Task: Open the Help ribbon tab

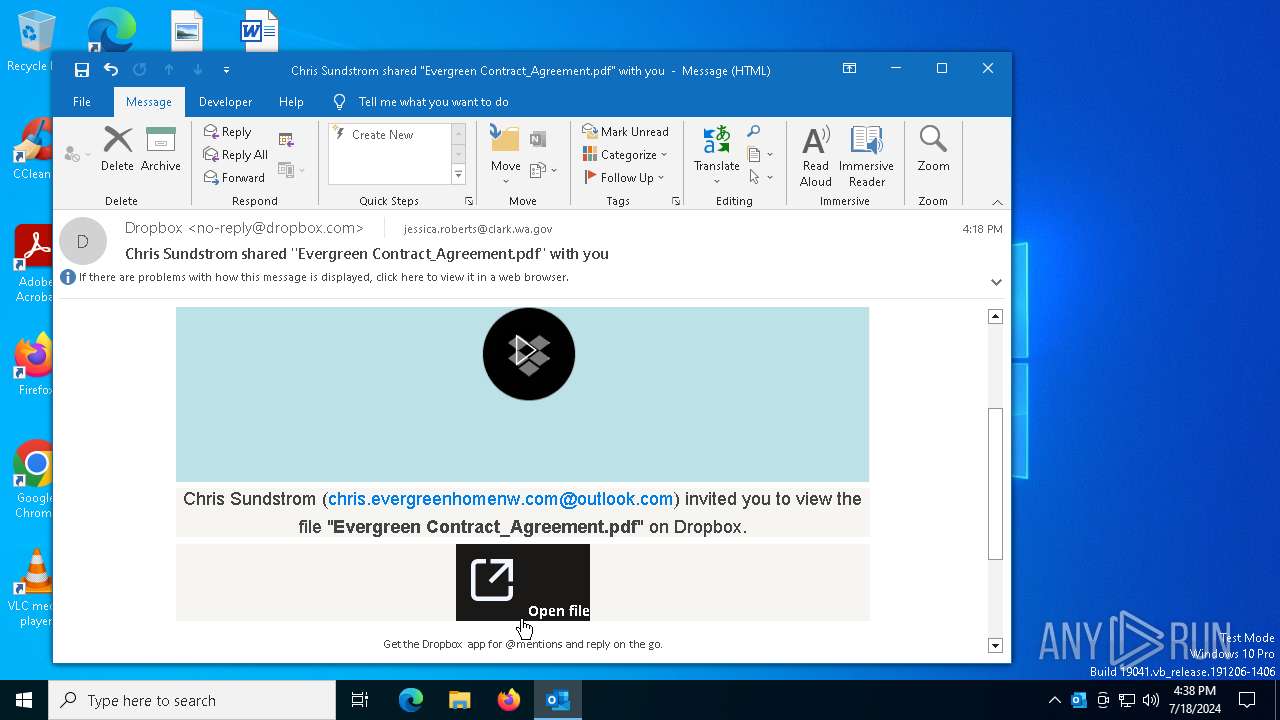Action: click(x=291, y=102)
